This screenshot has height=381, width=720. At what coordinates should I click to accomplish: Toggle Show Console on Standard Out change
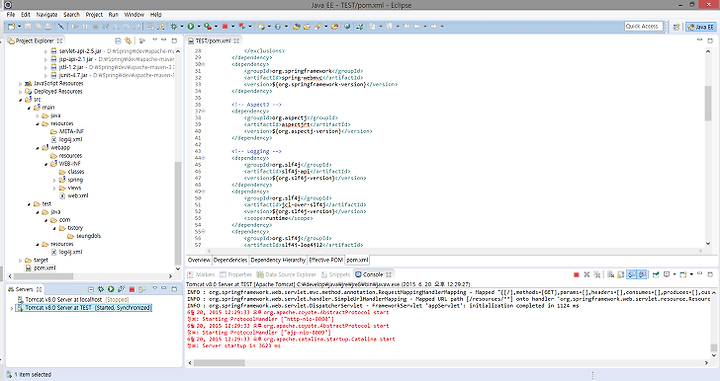(x=632, y=275)
